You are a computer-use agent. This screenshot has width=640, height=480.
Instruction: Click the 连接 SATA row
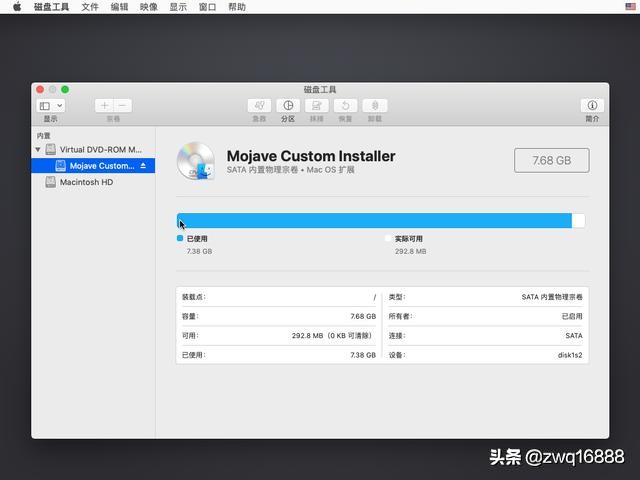(x=485, y=336)
